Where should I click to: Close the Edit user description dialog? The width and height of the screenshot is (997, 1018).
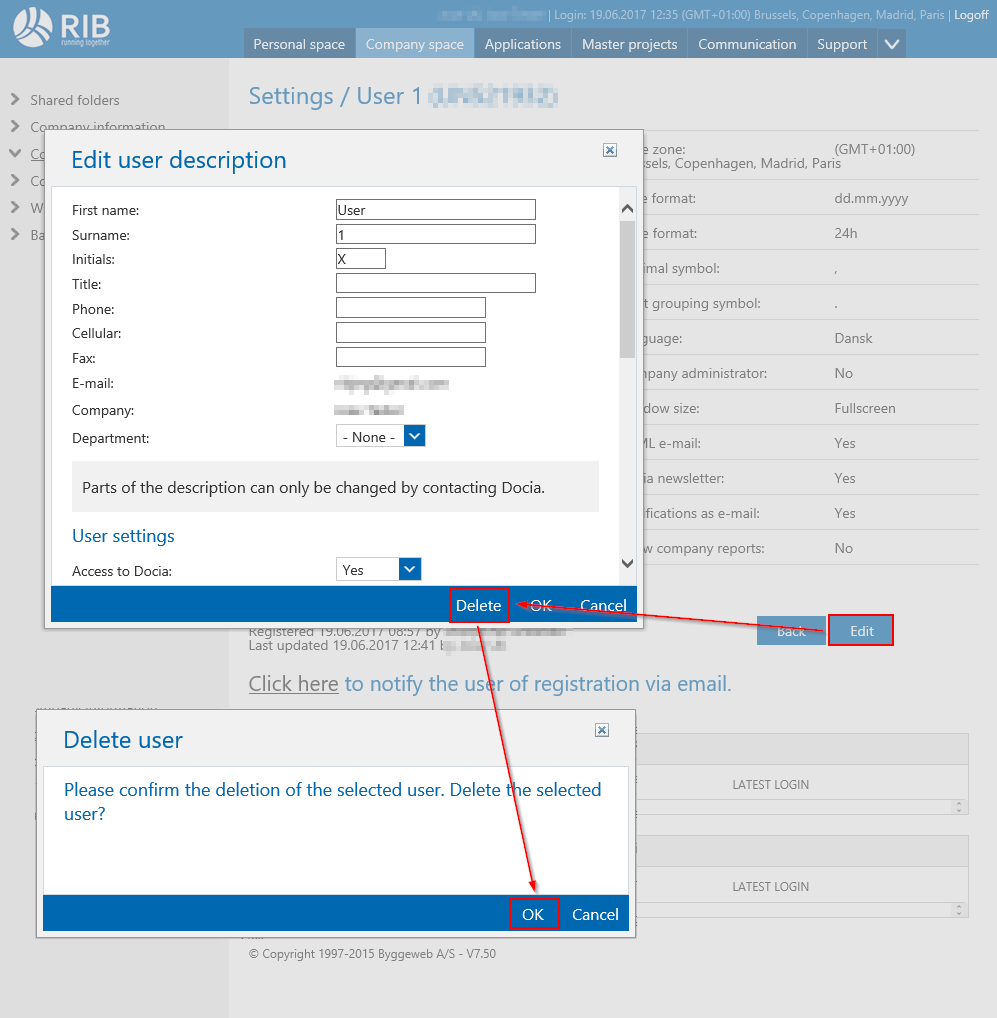coord(610,150)
